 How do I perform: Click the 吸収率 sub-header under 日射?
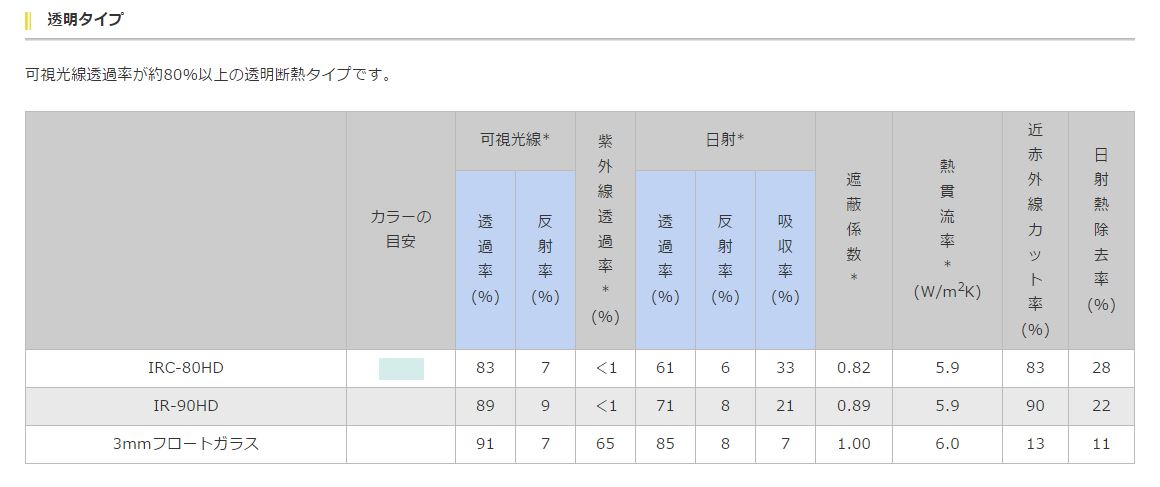point(785,259)
